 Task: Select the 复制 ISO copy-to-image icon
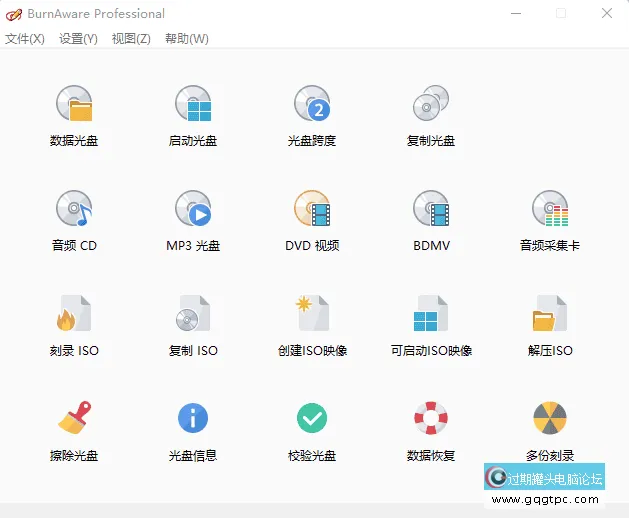pos(193,313)
